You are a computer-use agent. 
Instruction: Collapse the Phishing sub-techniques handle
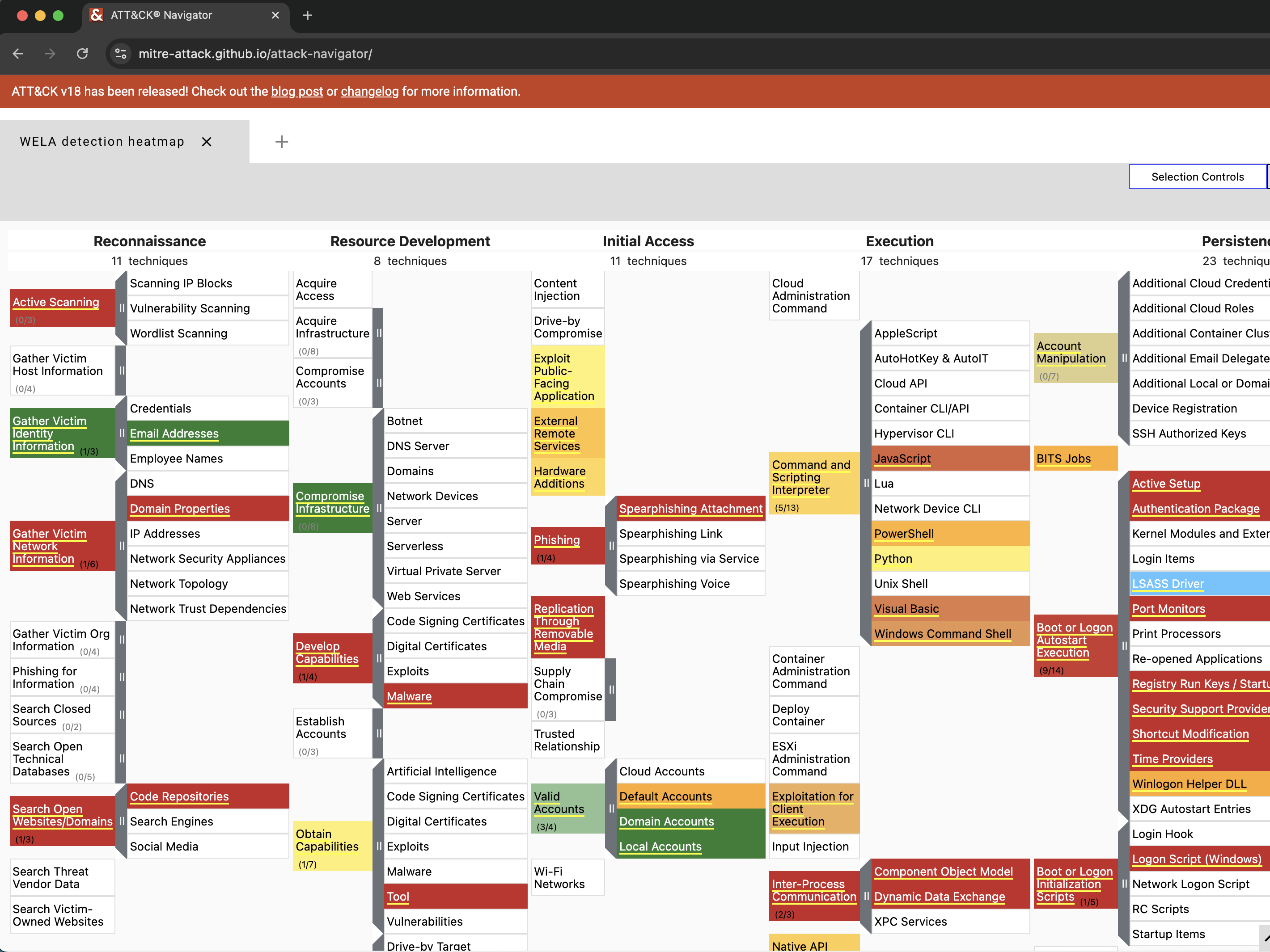[x=611, y=546]
